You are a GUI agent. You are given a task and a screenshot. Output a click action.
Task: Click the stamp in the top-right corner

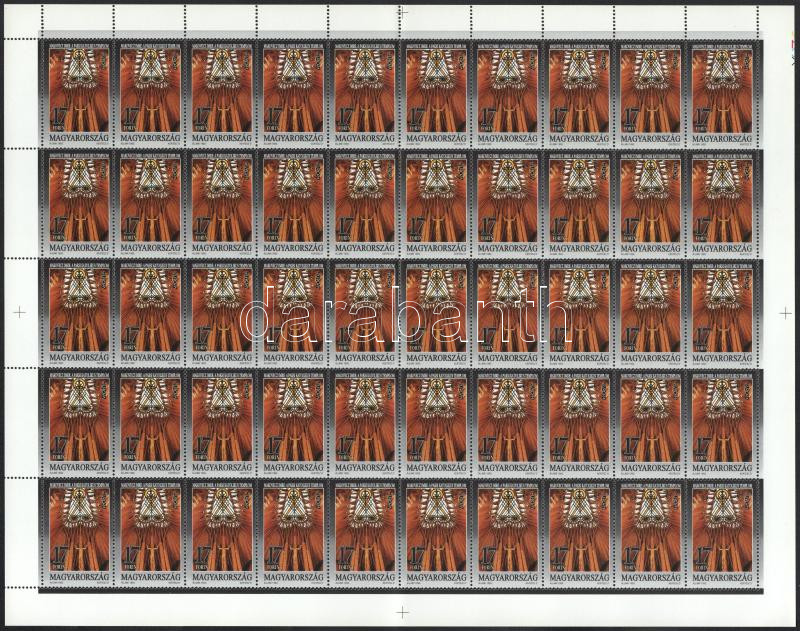pyautogui.click(x=721, y=92)
